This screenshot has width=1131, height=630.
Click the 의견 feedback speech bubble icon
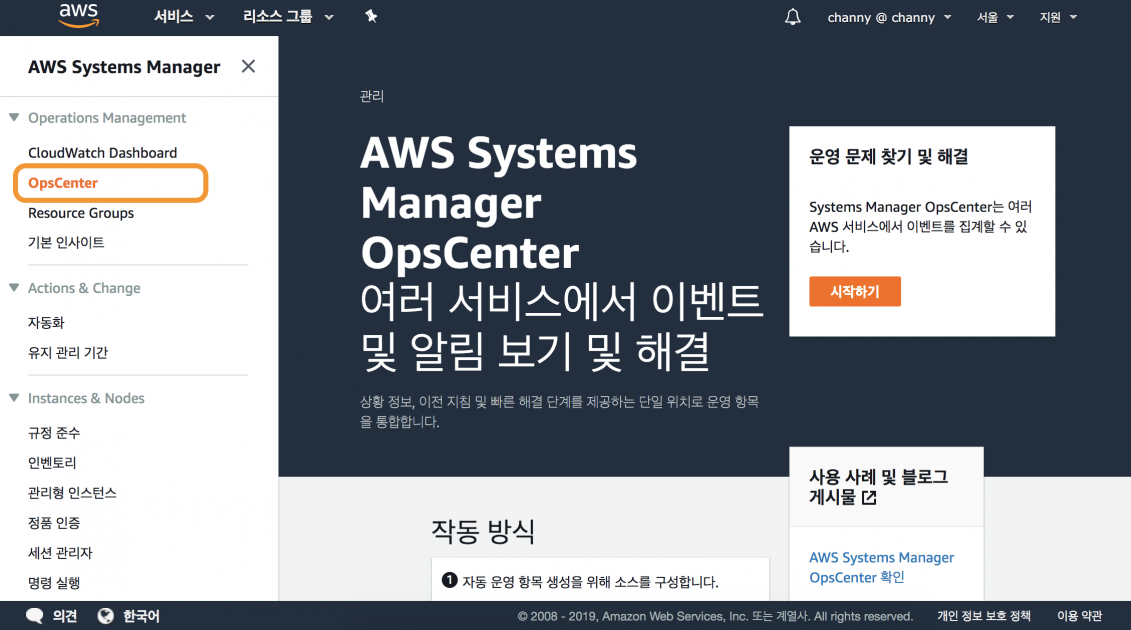34,615
